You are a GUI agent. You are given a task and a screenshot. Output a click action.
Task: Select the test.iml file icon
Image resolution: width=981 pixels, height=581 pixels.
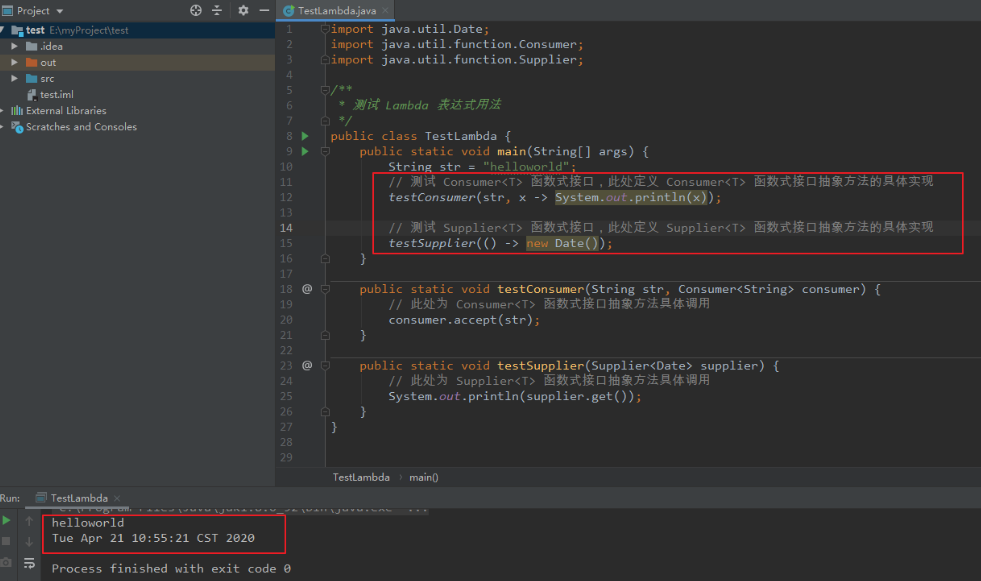32,94
